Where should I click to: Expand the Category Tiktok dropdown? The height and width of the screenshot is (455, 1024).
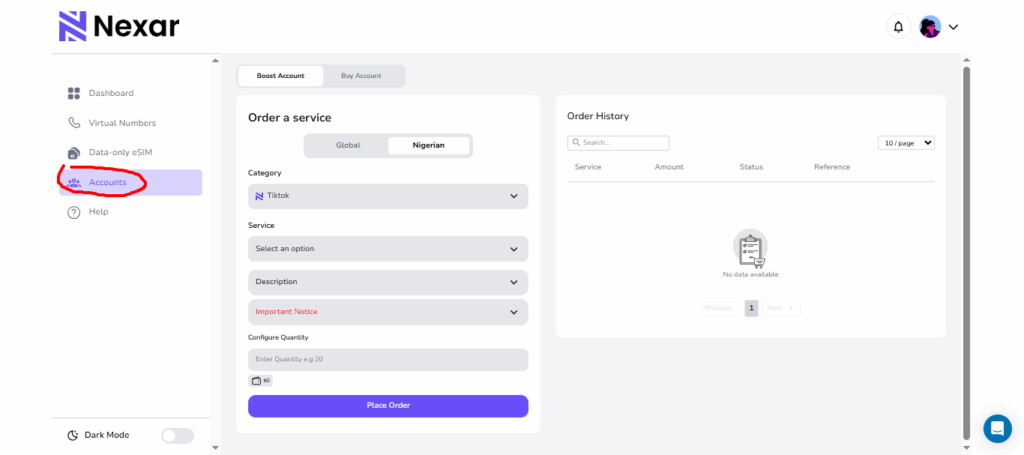[387, 196]
